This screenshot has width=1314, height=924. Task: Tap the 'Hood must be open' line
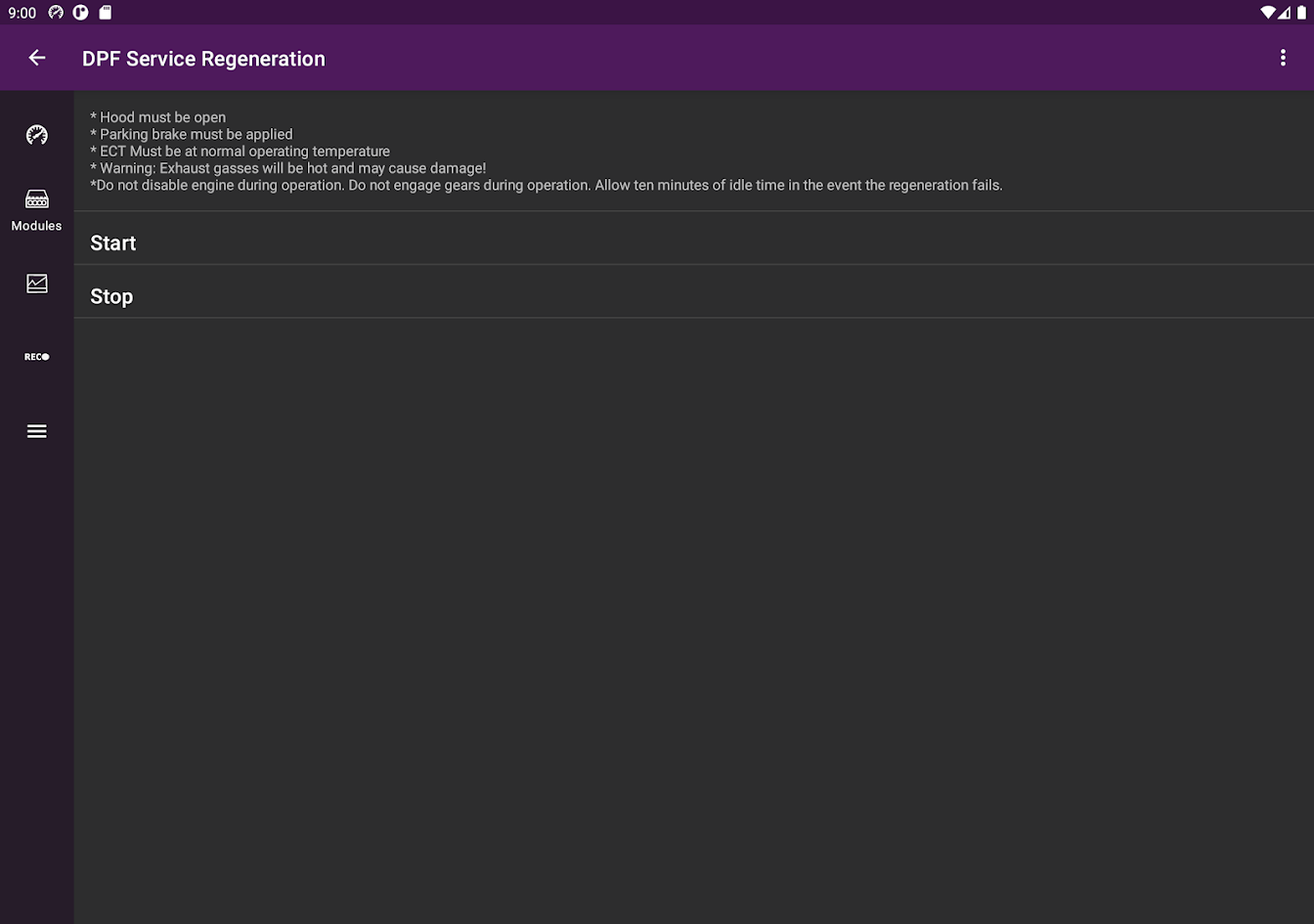point(158,117)
